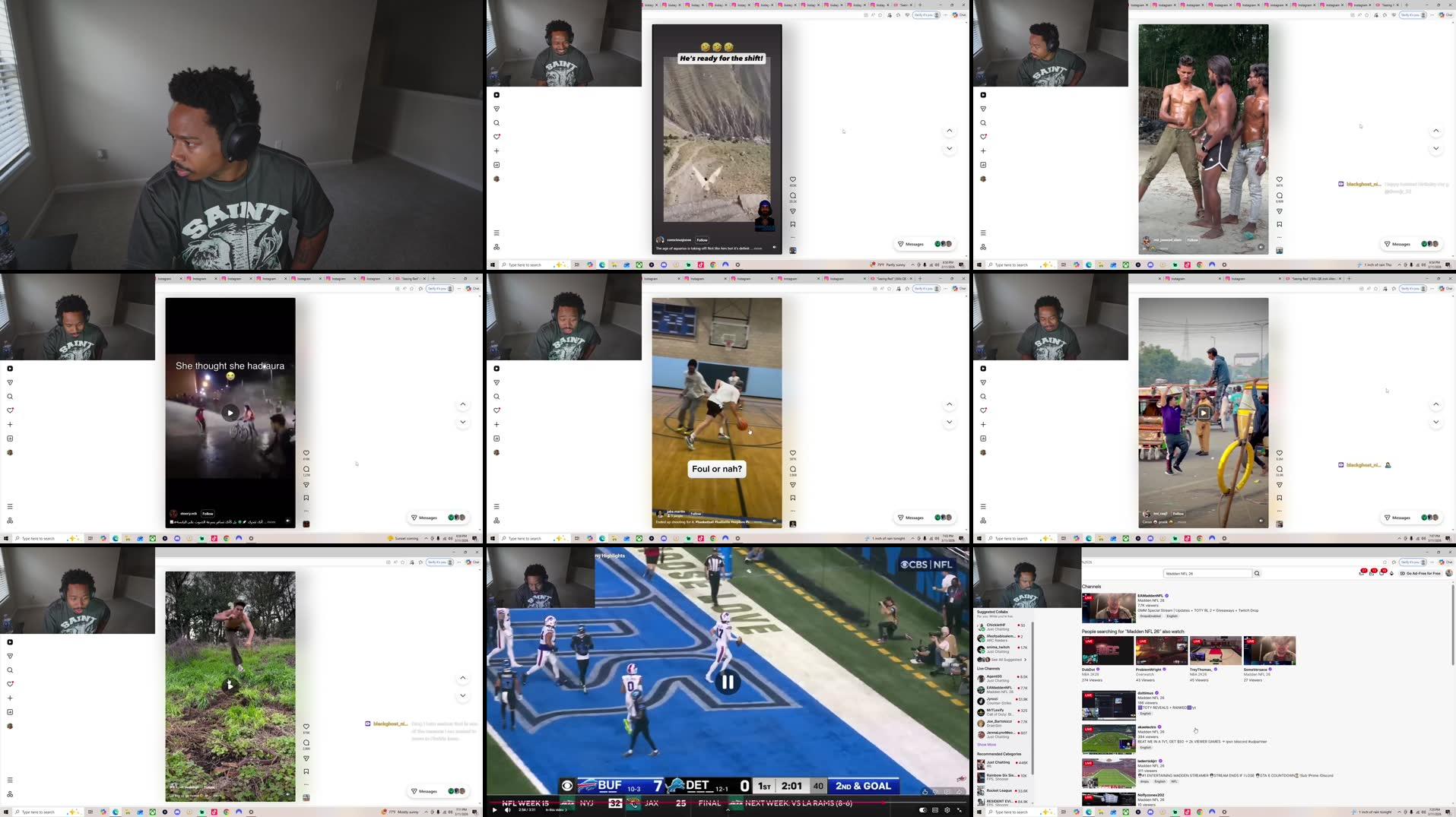
Task: Click the Twitch notifications bell icon
Action: click(x=1391, y=573)
